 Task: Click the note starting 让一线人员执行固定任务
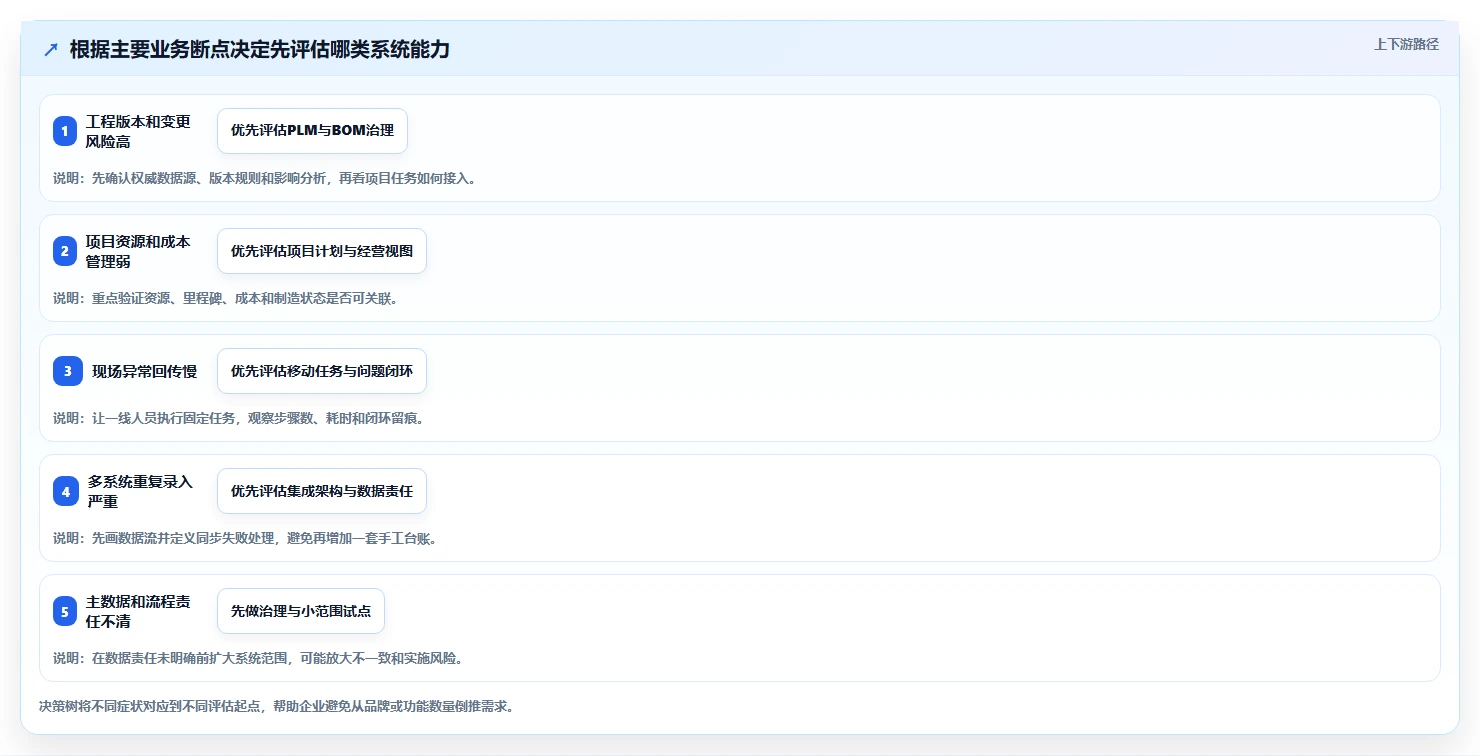(238, 418)
